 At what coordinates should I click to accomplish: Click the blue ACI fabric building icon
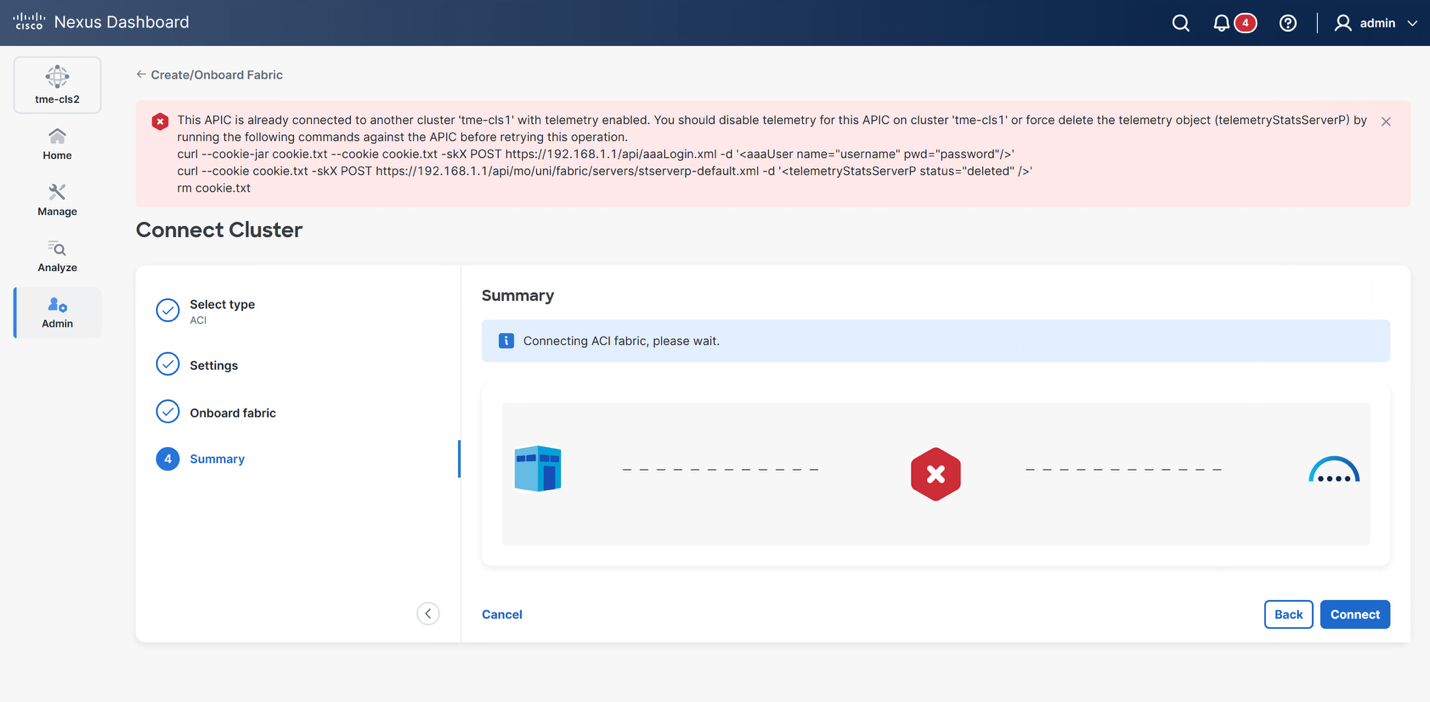point(538,469)
